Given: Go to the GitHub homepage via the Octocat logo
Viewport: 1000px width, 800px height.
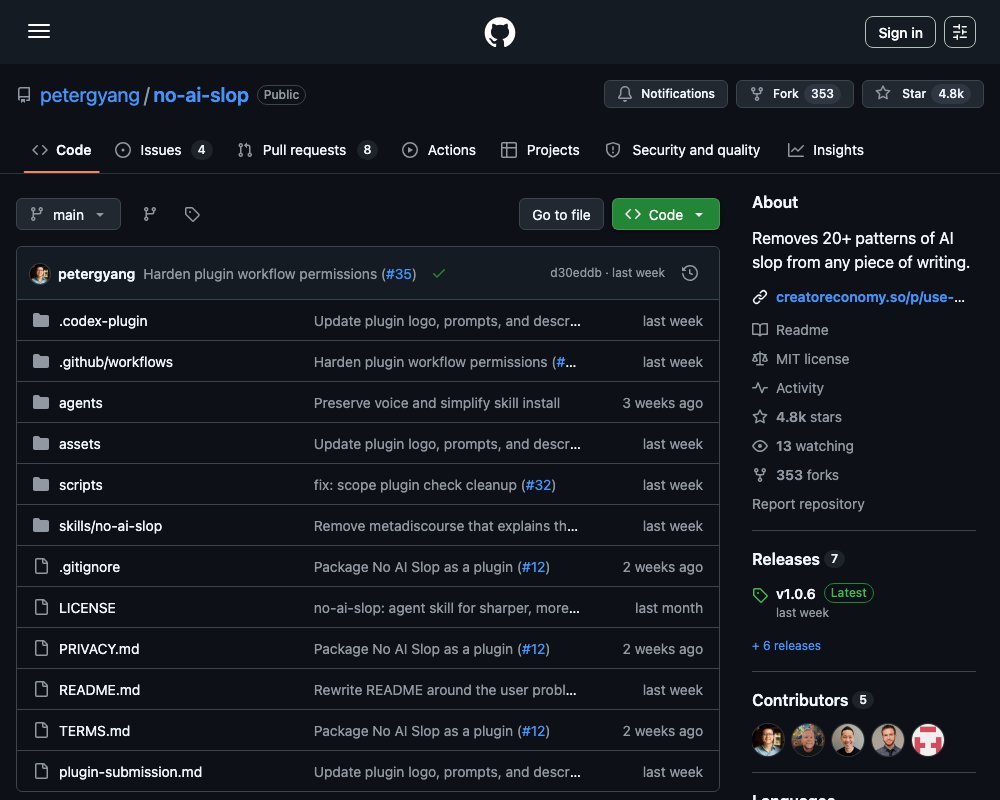Looking at the screenshot, I should point(499,32).
